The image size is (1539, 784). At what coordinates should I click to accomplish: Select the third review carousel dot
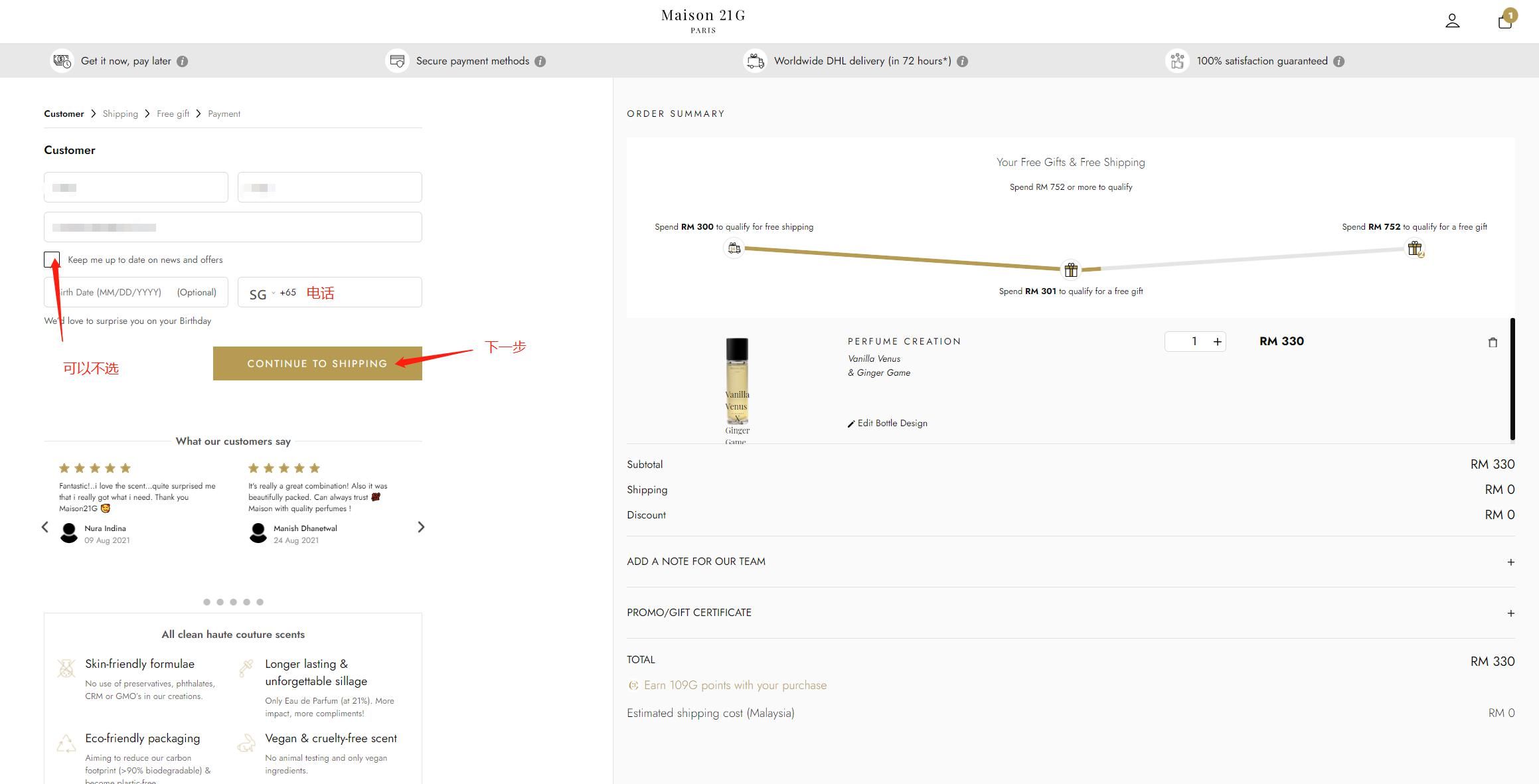click(x=233, y=602)
